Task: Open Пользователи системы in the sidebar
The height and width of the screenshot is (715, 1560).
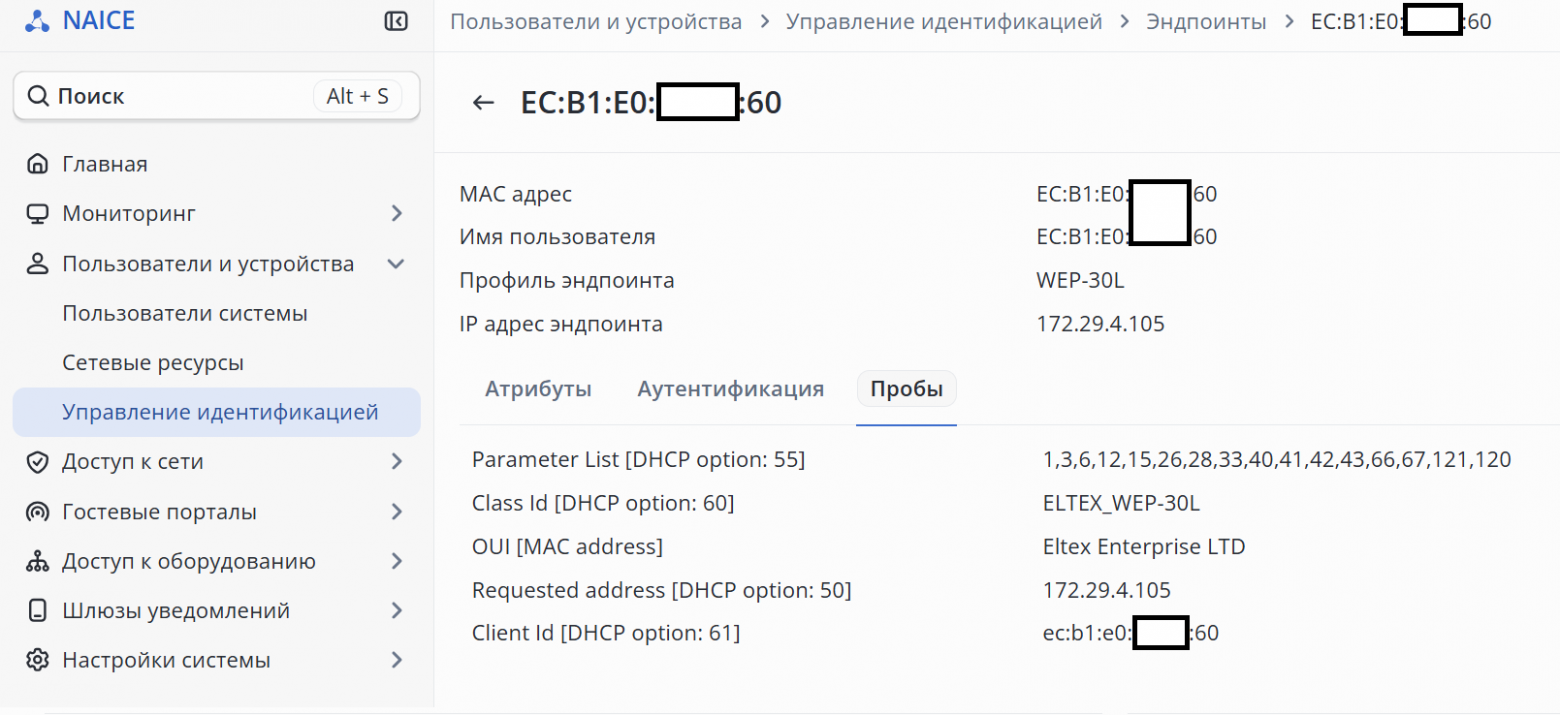Action: [x=185, y=313]
